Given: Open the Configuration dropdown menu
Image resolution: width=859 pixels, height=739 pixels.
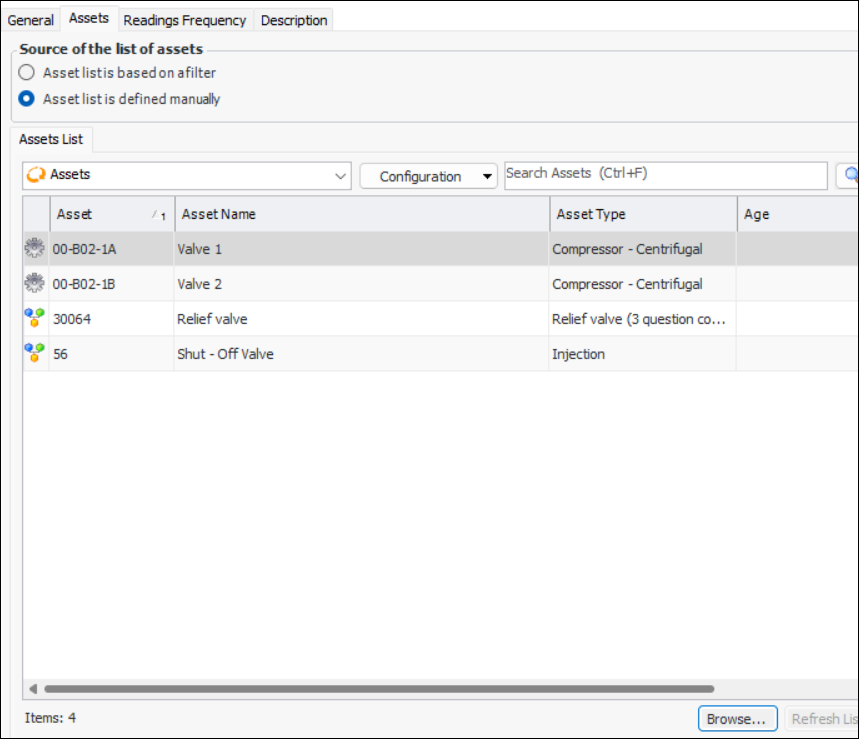Looking at the screenshot, I should (428, 176).
